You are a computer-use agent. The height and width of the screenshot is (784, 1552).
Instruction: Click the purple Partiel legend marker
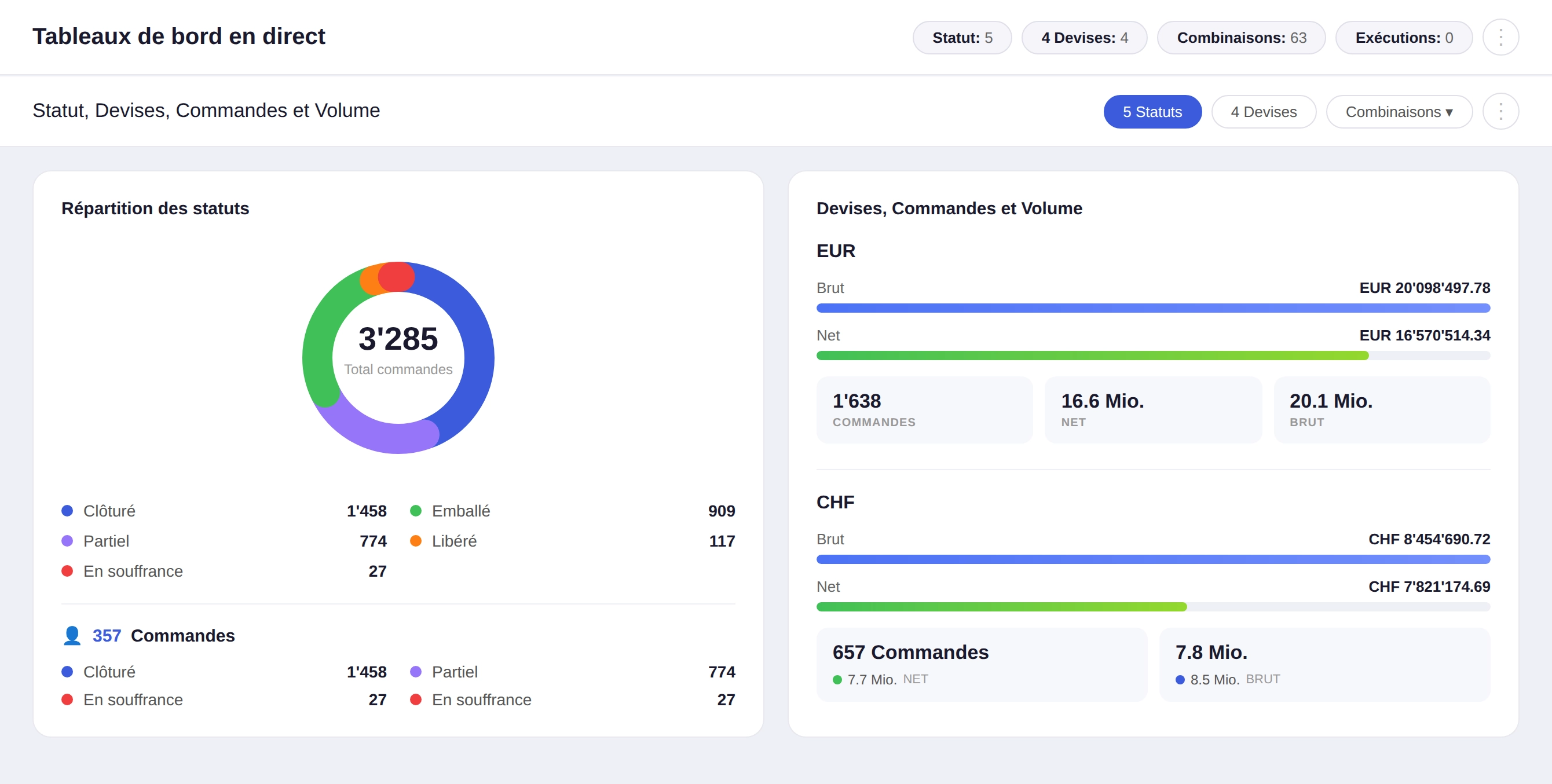click(67, 541)
